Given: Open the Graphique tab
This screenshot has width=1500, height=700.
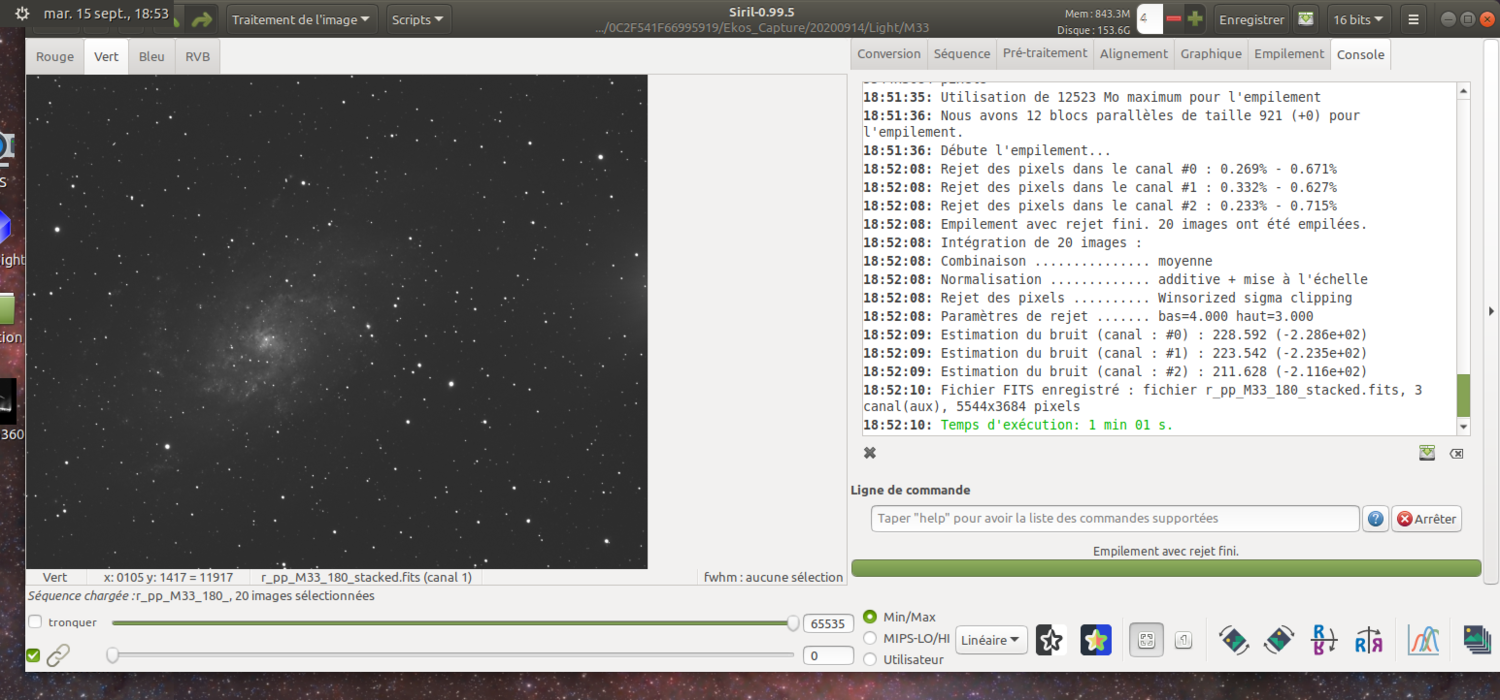Looking at the screenshot, I should 1211,54.
